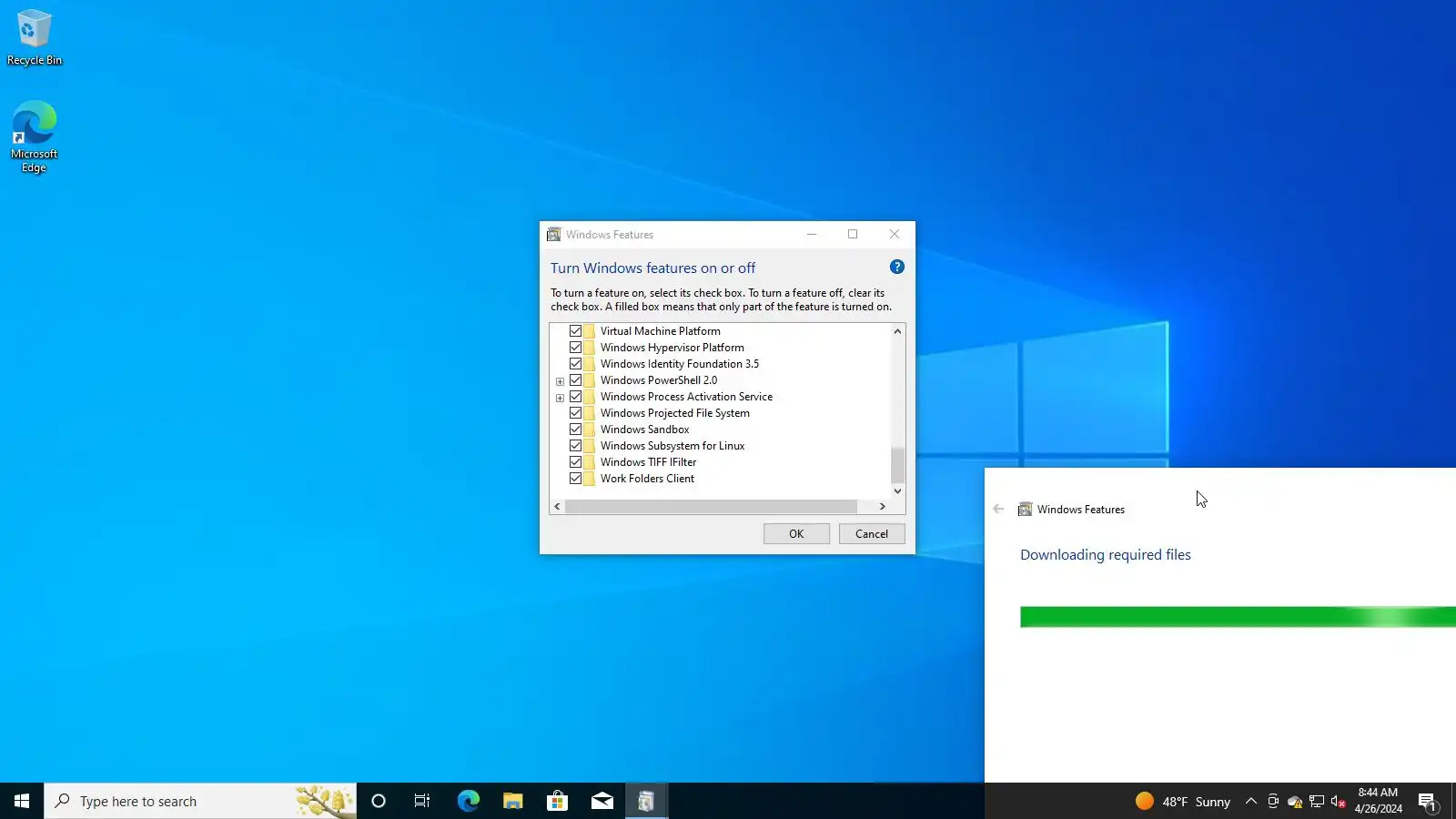Expand the Windows PowerShell 2.0 node
1456x819 pixels.
(x=560, y=381)
